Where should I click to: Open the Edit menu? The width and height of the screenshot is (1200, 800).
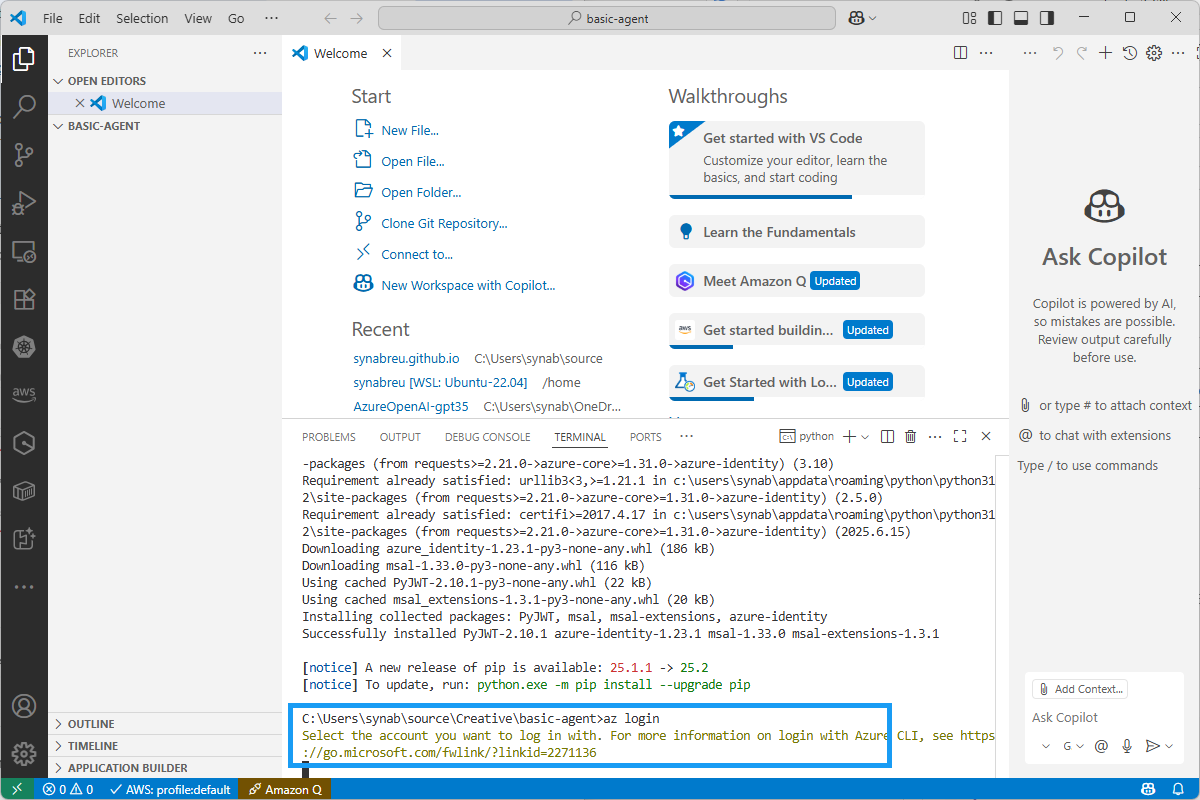point(89,18)
